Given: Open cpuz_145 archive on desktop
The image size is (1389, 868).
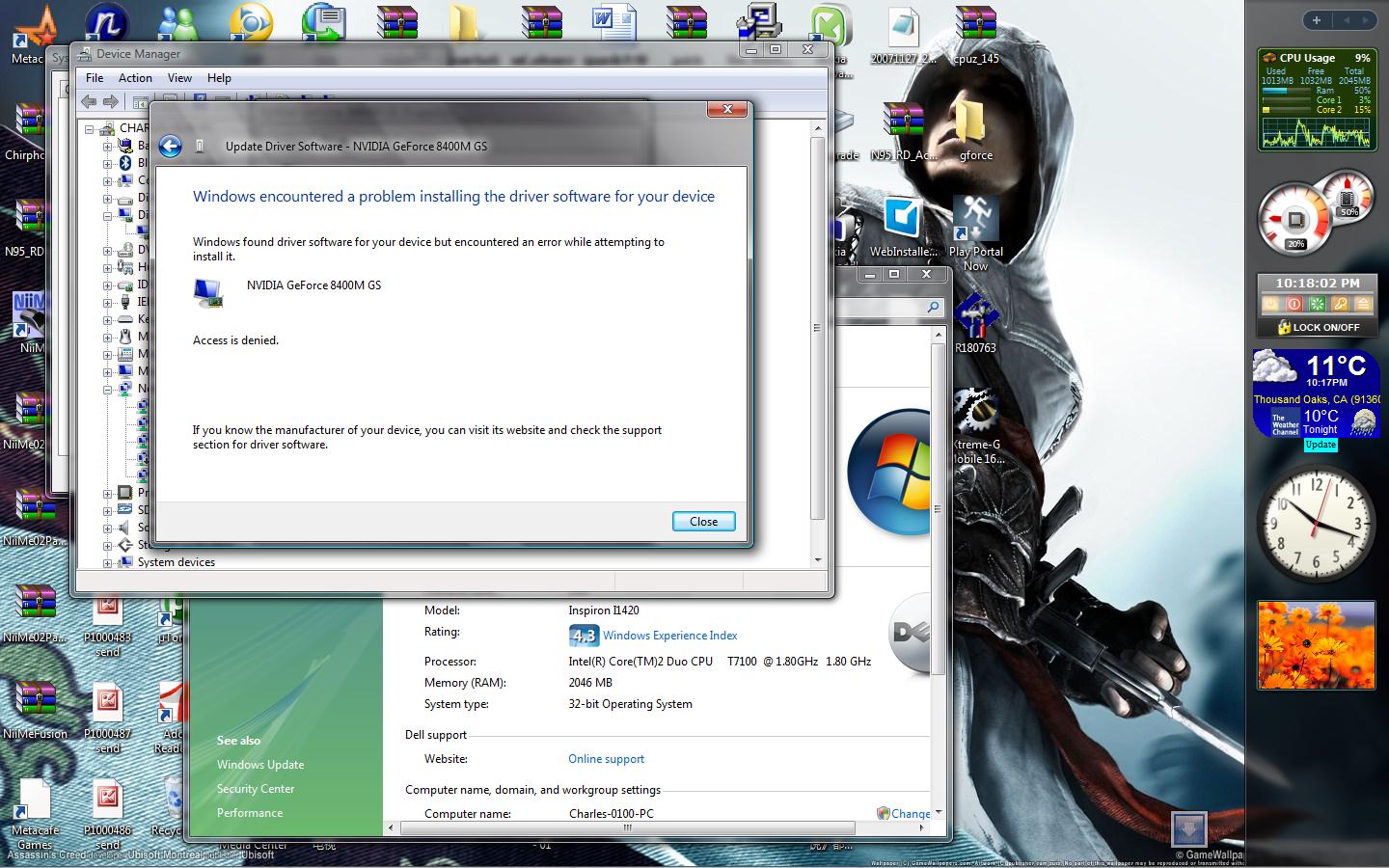Looking at the screenshot, I should (975, 37).
